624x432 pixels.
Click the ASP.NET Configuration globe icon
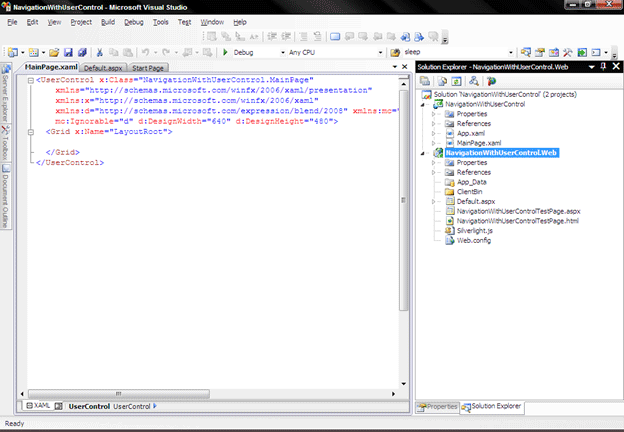click(x=491, y=81)
